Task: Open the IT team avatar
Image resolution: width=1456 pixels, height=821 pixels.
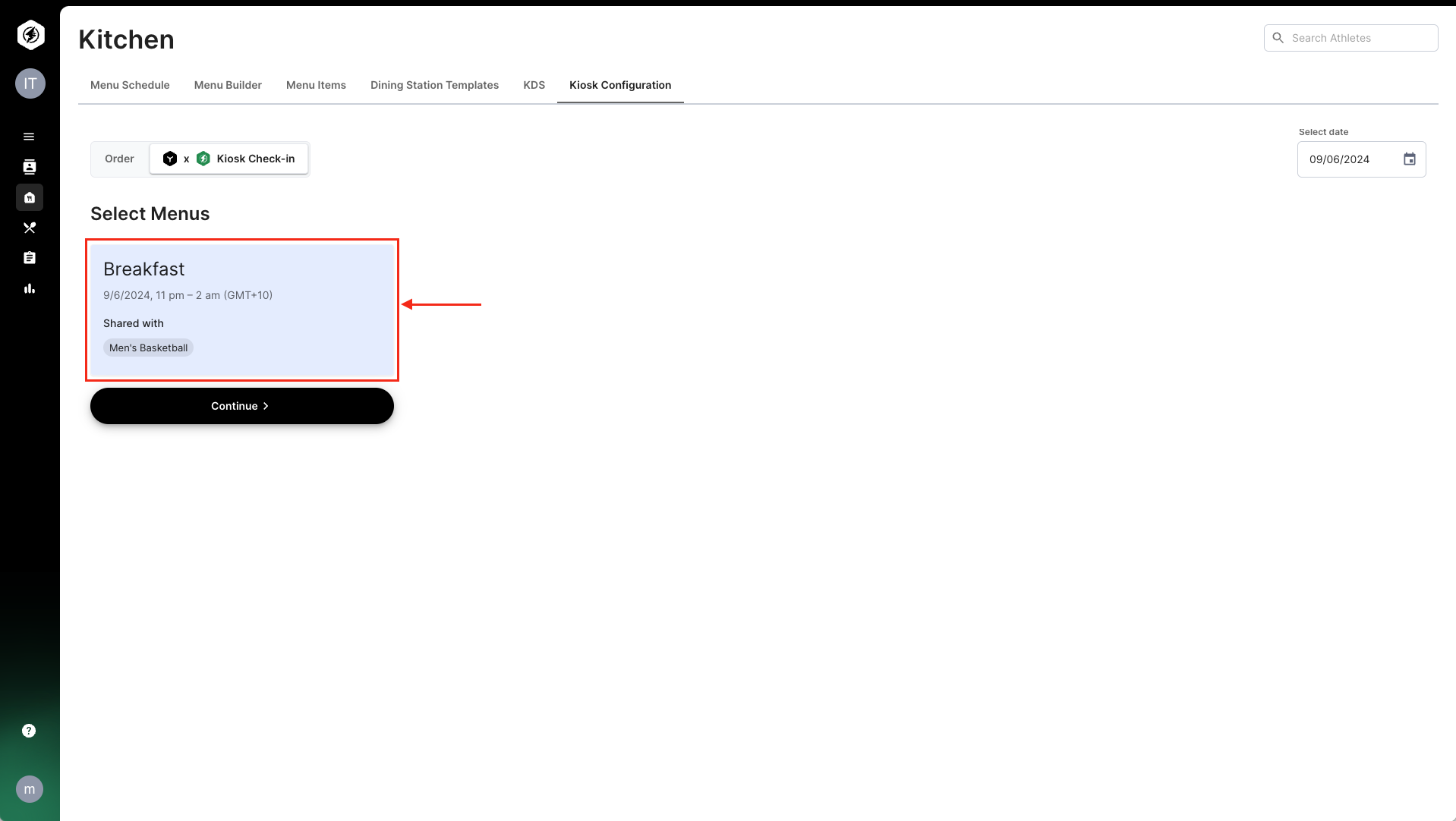Action: pos(30,83)
